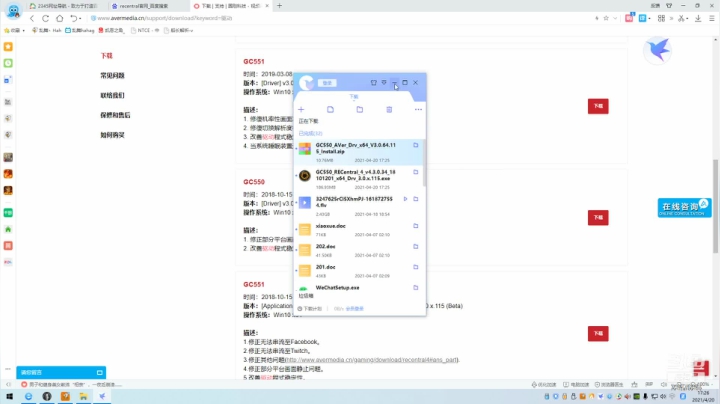Click the address bar URL field

point(340,18)
